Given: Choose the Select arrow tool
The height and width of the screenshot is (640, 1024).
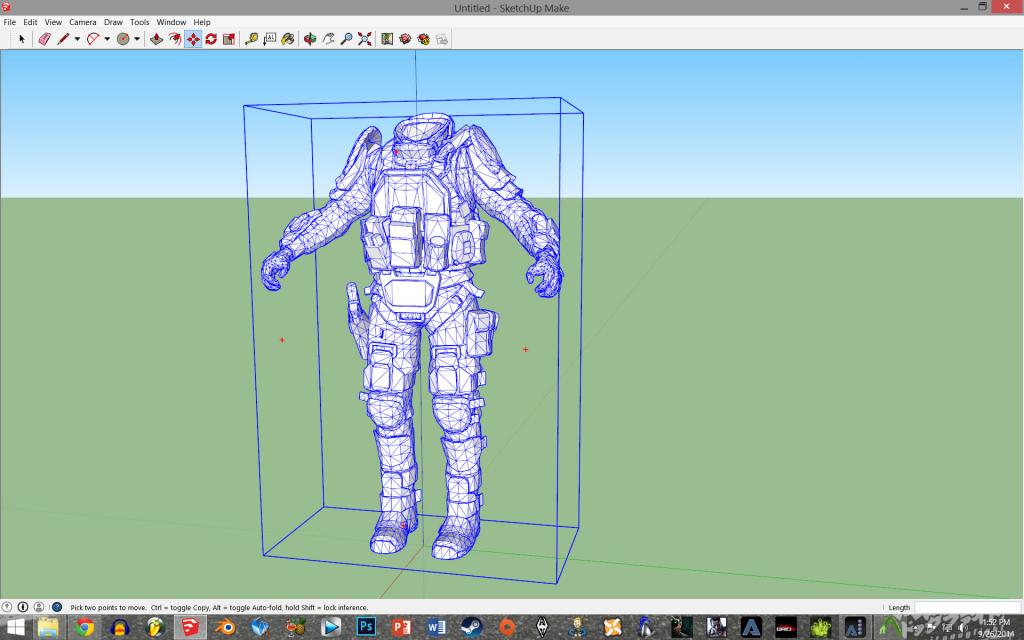Looking at the screenshot, I should pos(22,39).
